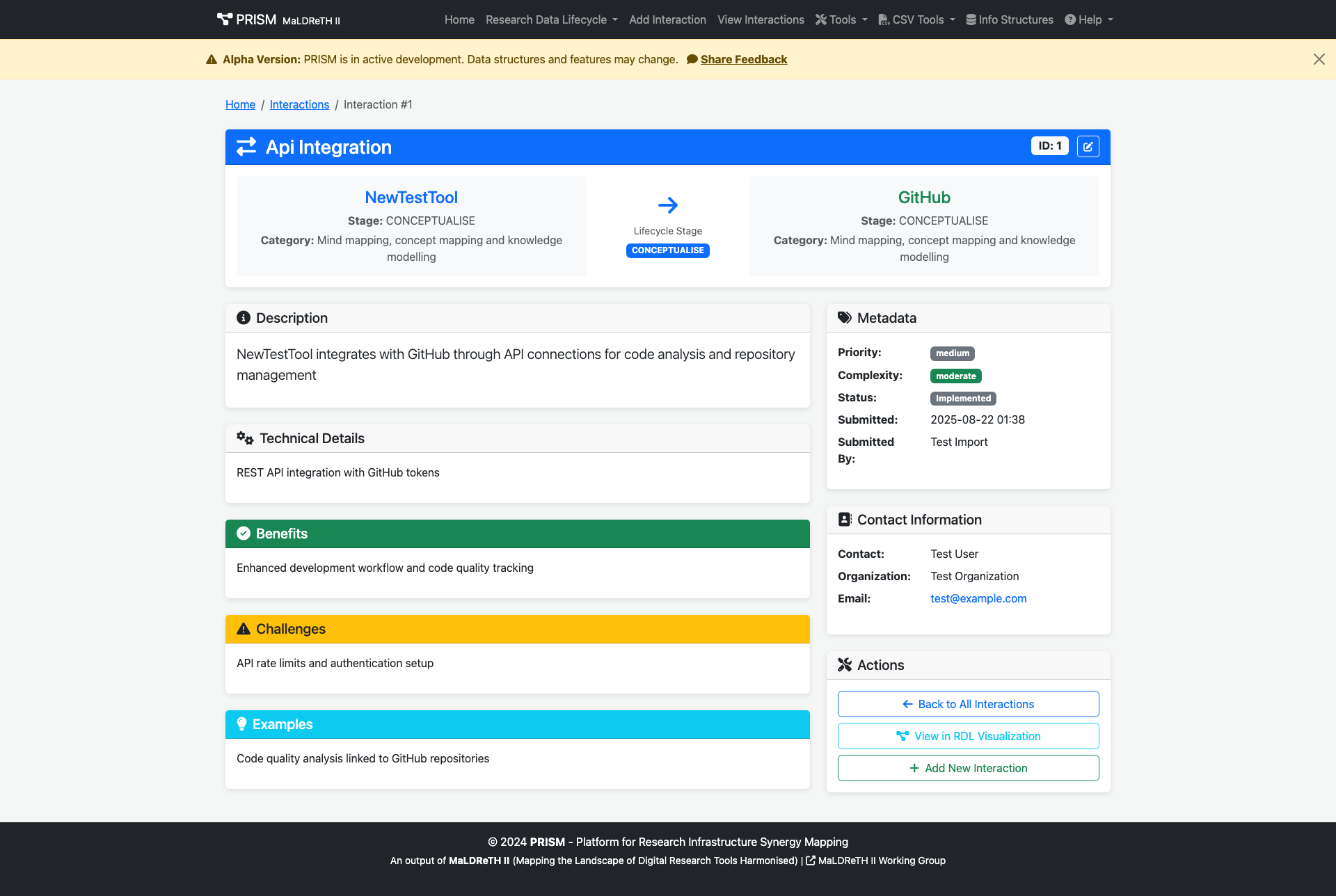Click the Challenges warning triangle icon
Image resolution: width=1336 pixels, height=896 pixels.
coord(244,629)
